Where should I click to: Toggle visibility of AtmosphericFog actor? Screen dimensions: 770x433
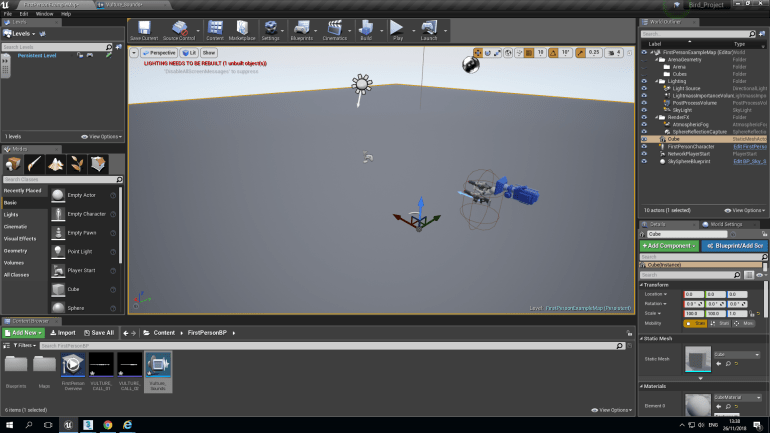[x=644, y=125]
